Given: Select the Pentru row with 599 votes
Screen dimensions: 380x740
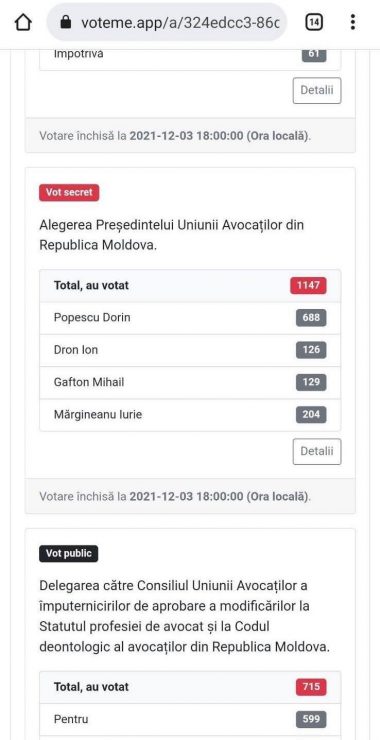Looking at the screenshot, I should pyautogui.click(x=190, y=719).
